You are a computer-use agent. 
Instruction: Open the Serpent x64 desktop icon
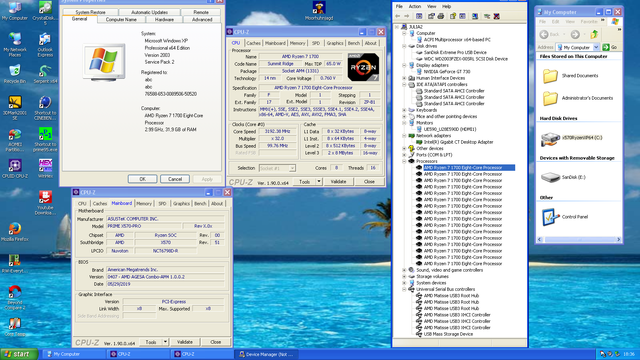[45, 74]
